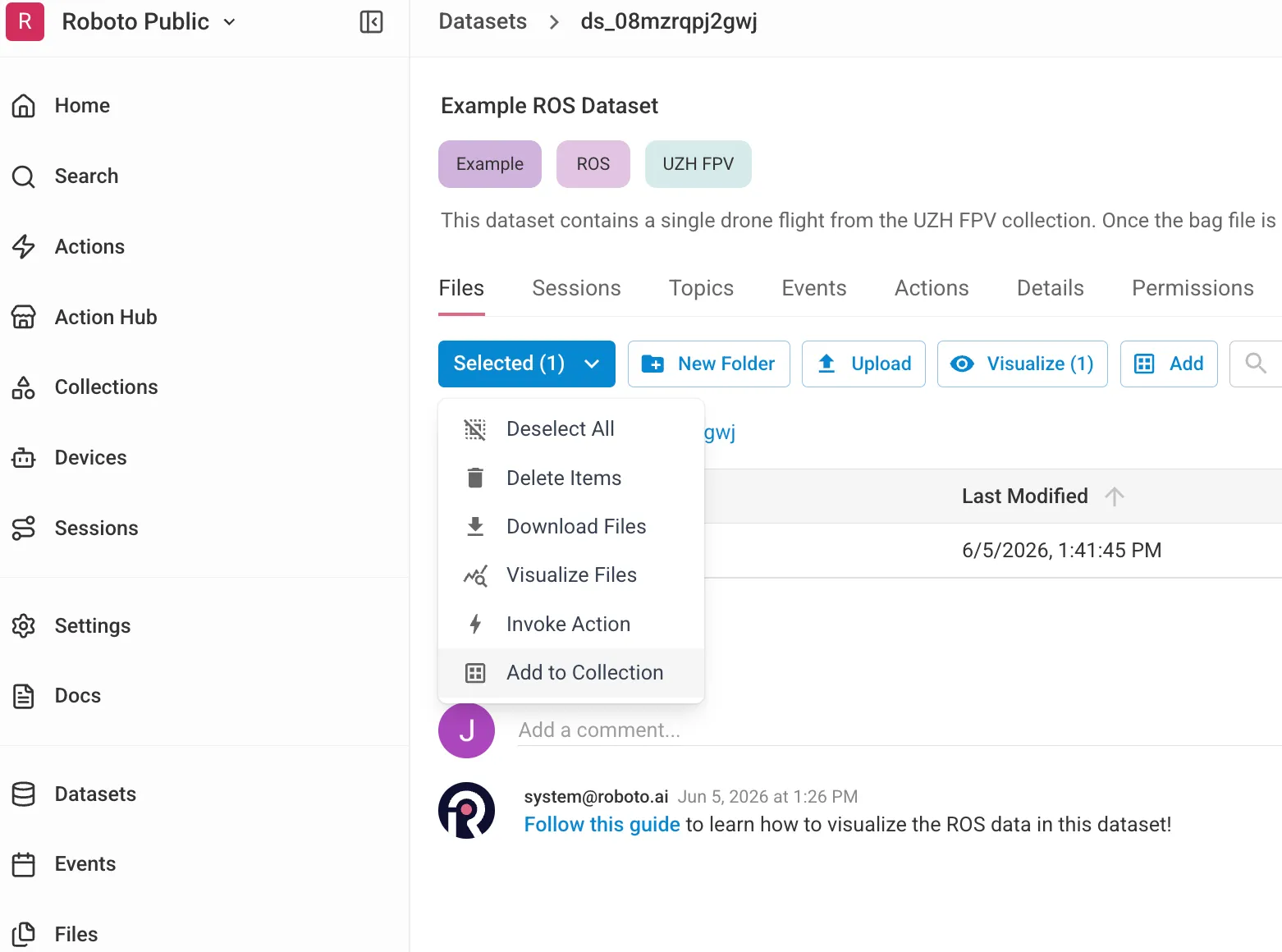This screenshot has width=1282, height=952.
Task: Go to Actions in sidebar
Action: click(x=89, y=247)
